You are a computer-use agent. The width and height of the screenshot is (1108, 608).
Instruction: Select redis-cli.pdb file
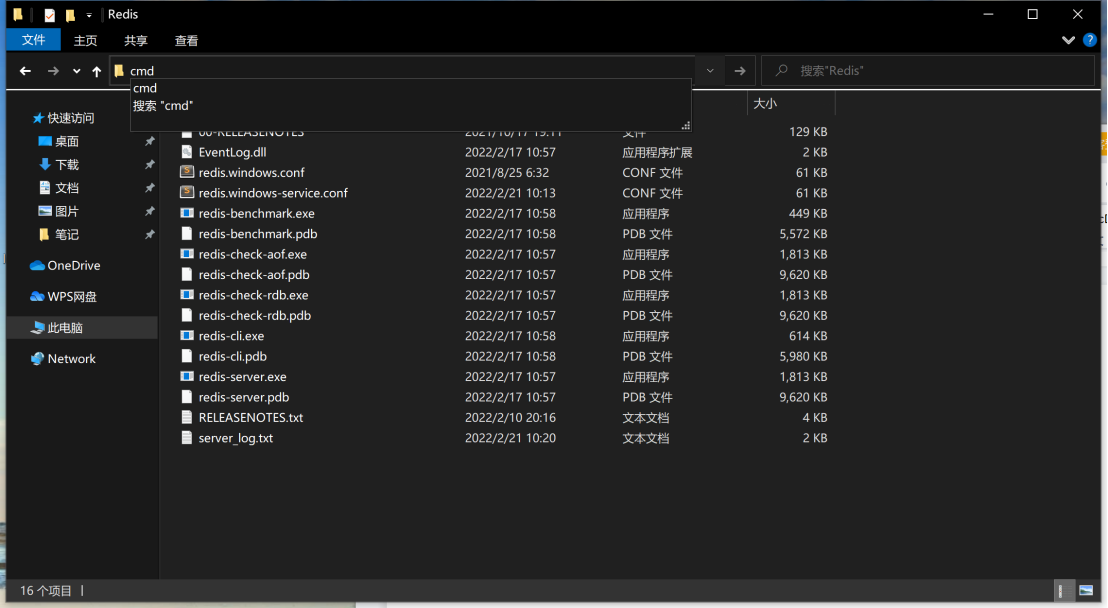pos(232,357)
